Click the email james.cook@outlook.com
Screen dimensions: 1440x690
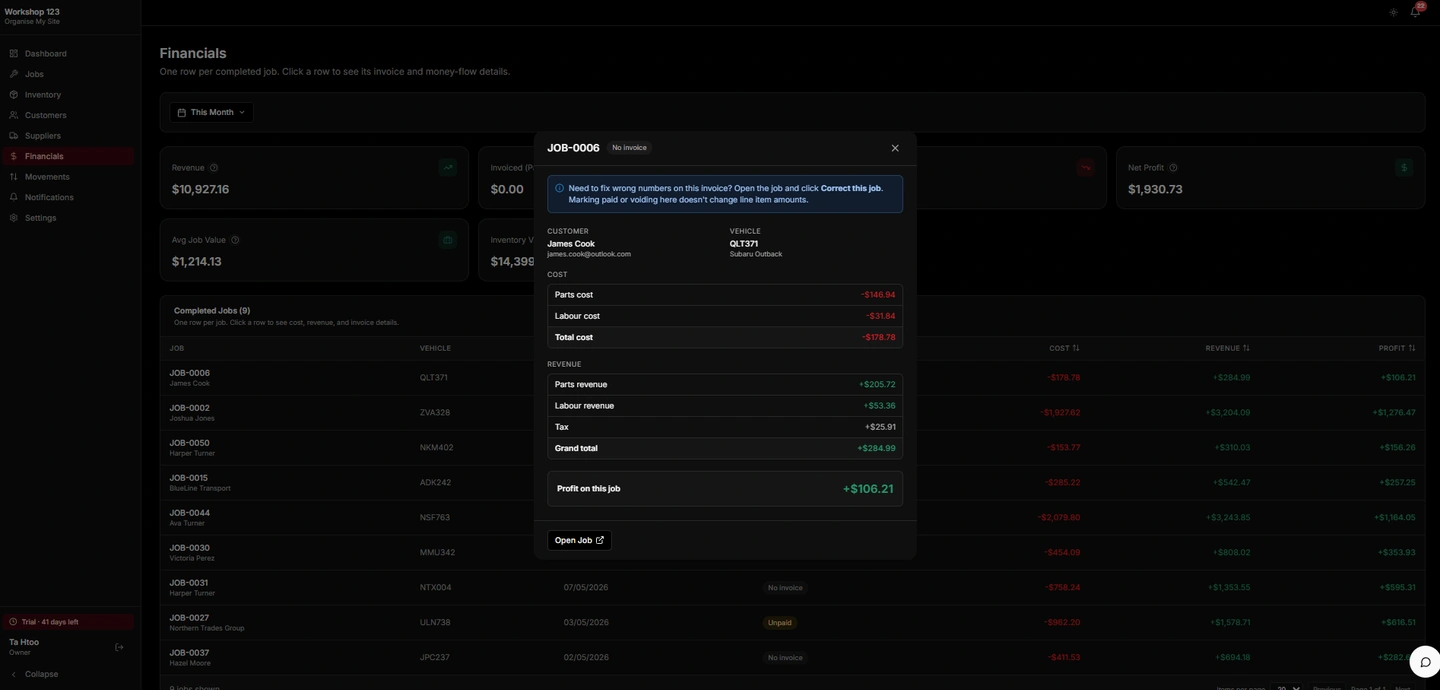coord(589,254)
